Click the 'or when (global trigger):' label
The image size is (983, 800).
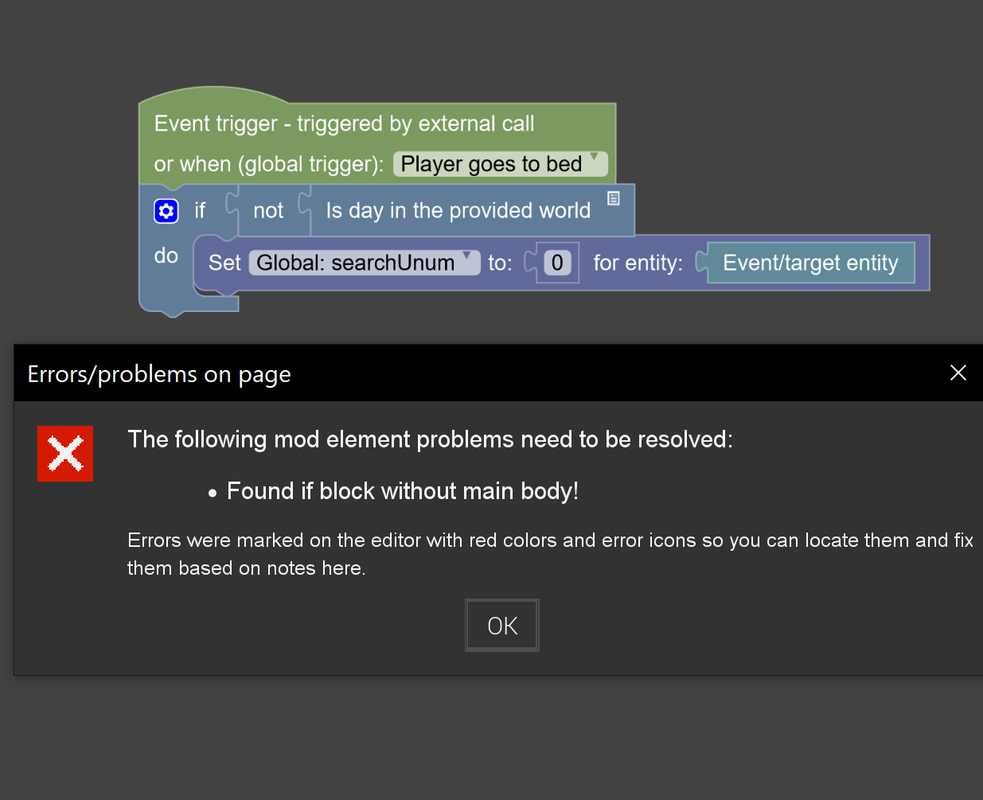(x=269, y=164)
